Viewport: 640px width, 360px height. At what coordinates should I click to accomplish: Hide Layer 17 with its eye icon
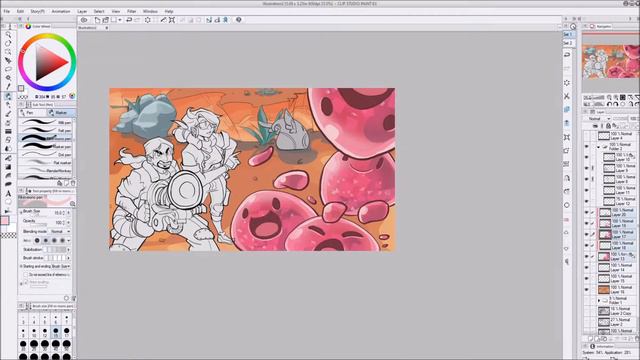(587, 235)
